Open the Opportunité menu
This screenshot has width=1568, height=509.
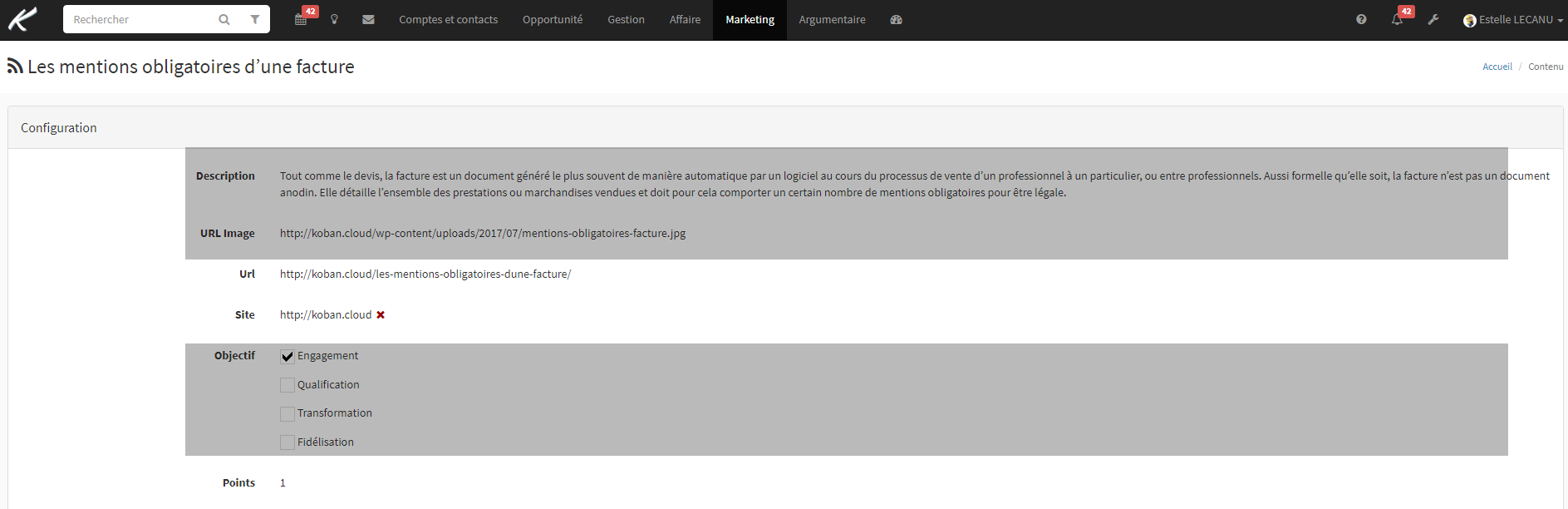click(x=553, y=19)
